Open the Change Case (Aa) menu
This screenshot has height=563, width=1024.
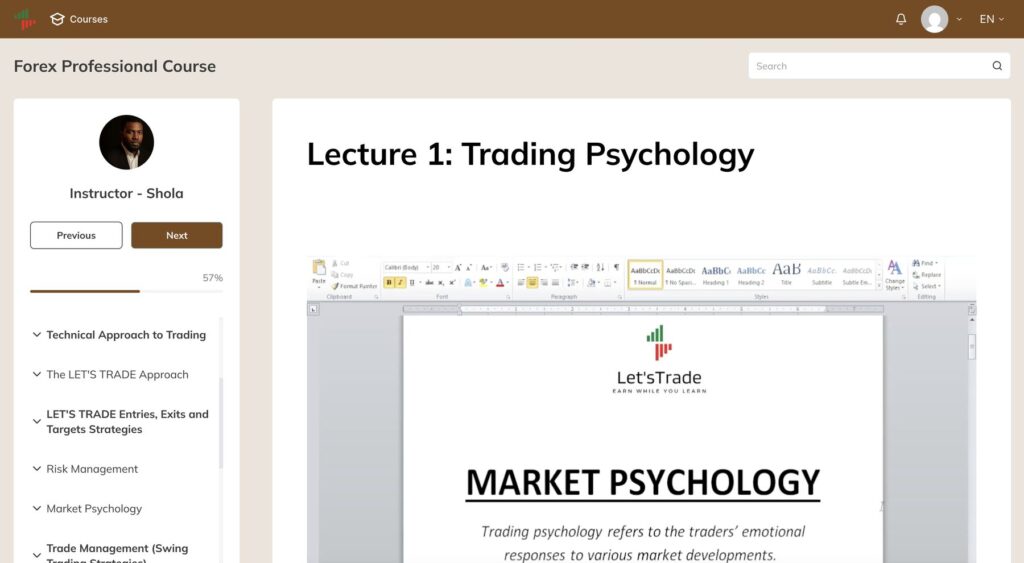coord(487,268)
